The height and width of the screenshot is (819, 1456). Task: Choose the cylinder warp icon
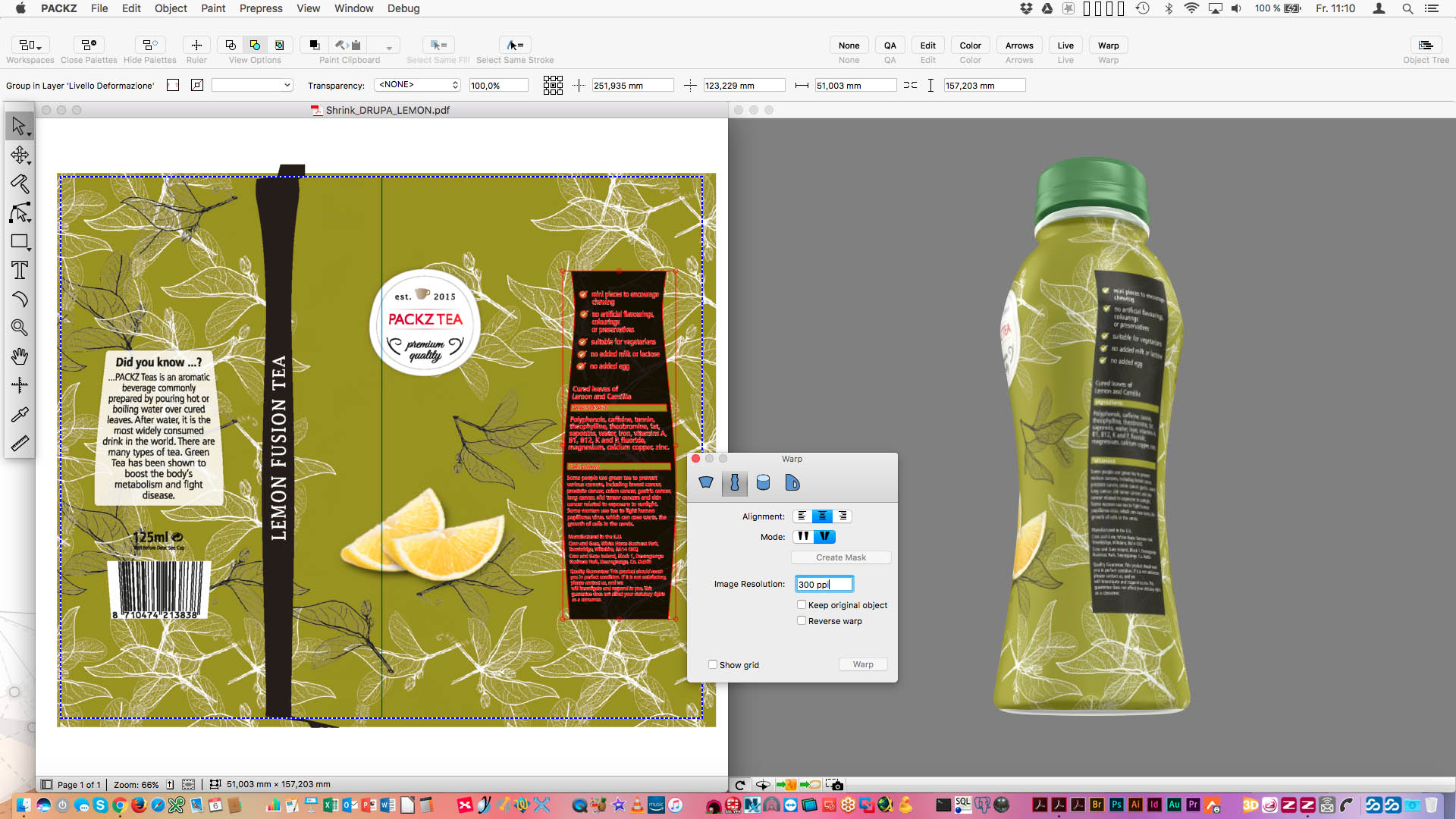click(763, 483)
